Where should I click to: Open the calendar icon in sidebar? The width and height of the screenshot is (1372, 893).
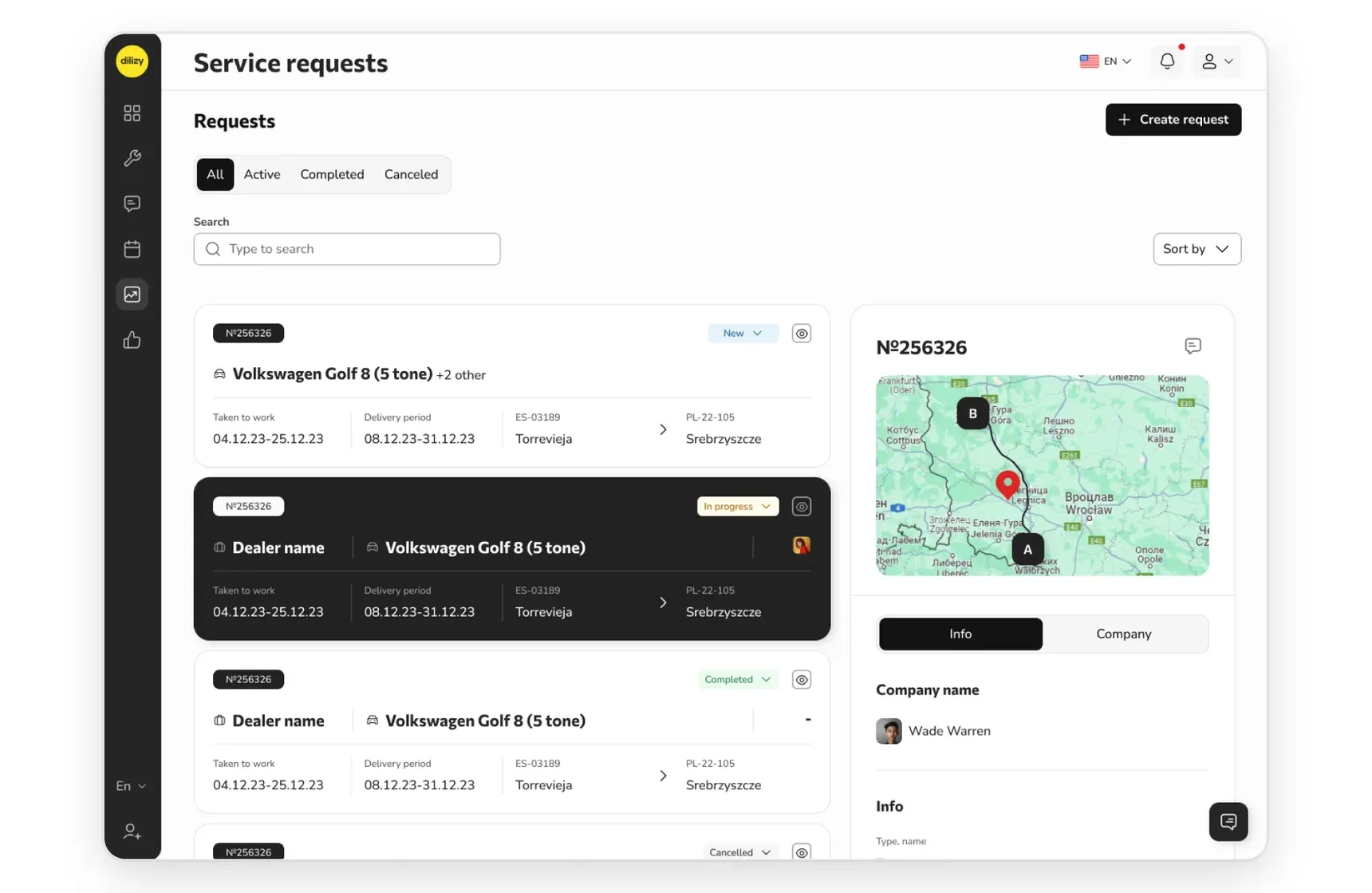(x=132, y=249)
